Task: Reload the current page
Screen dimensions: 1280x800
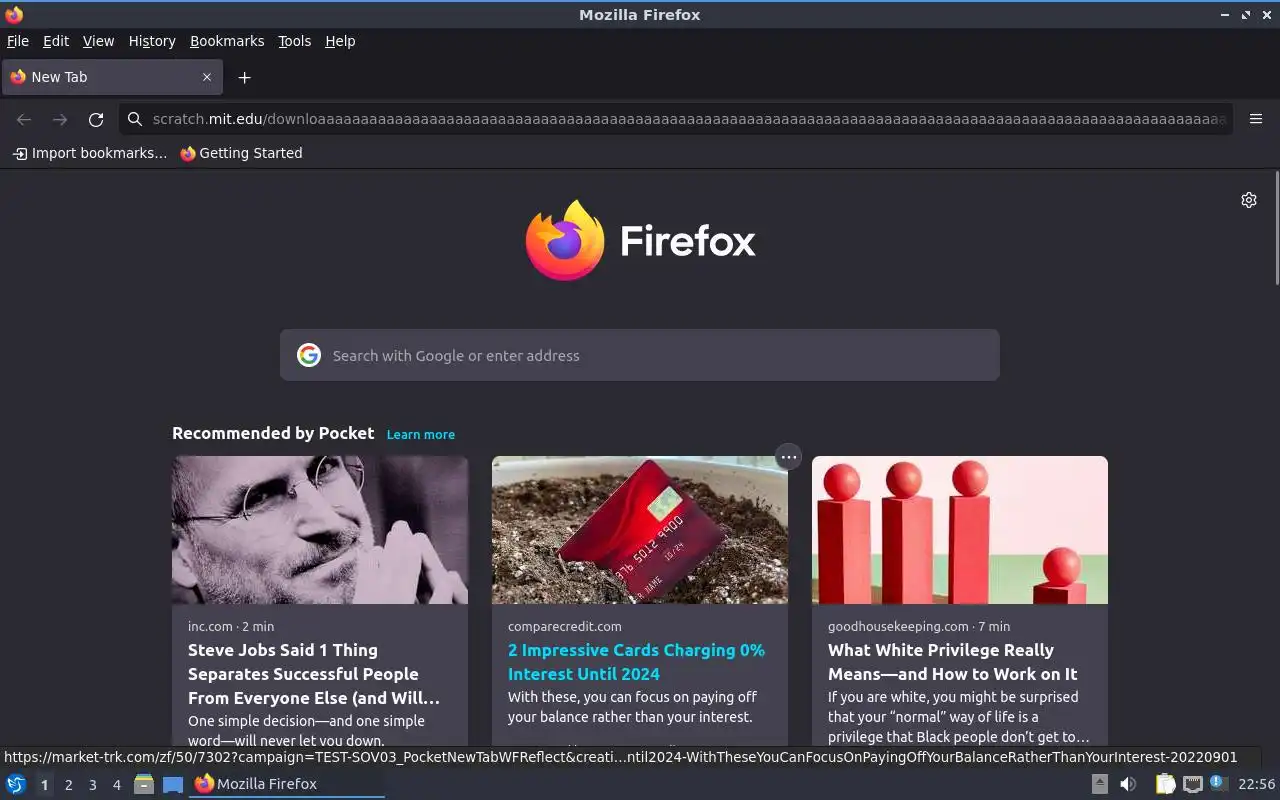Action: [96, 119]
